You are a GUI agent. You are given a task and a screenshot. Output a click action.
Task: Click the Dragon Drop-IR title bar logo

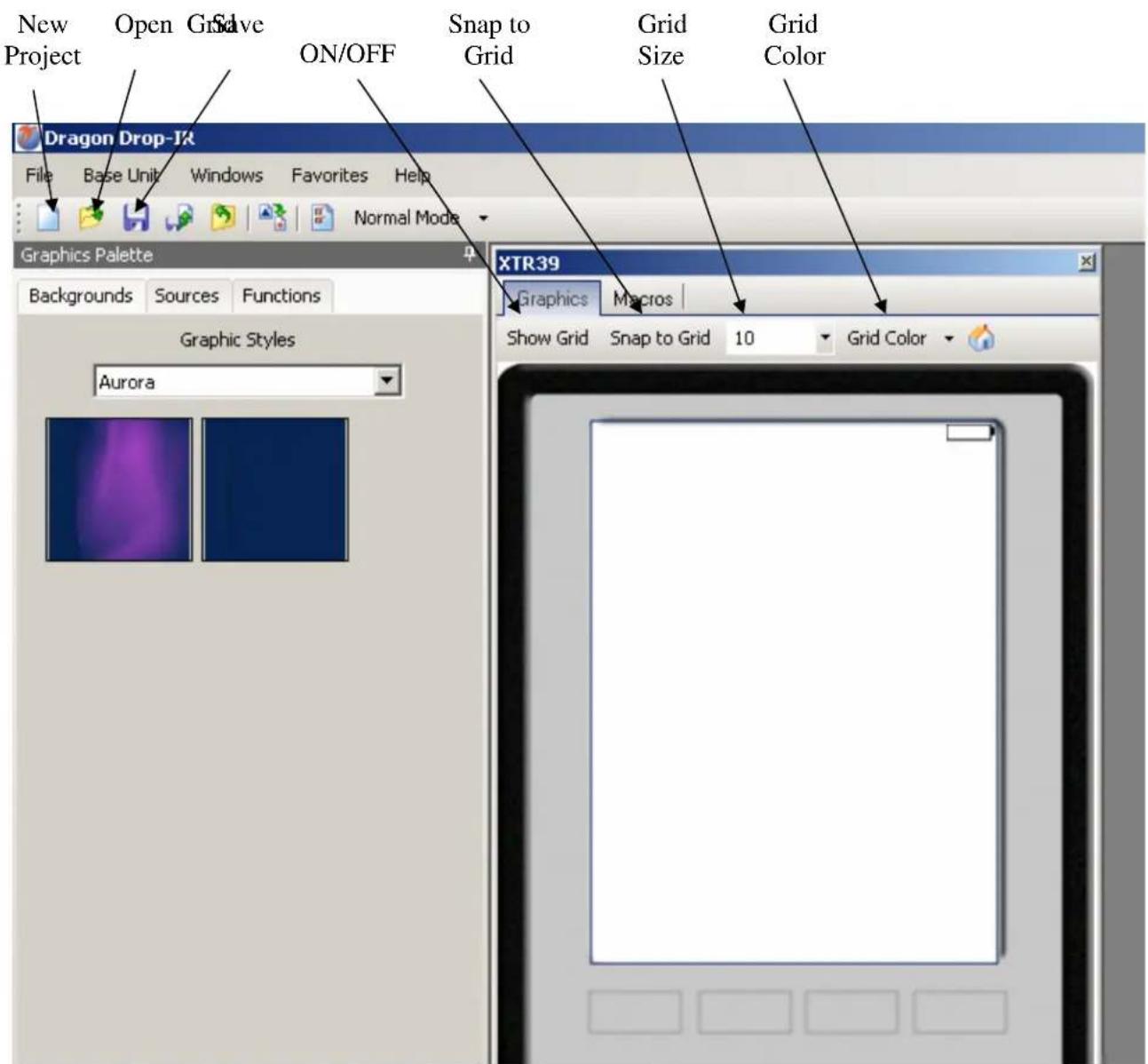pos(28,138)
